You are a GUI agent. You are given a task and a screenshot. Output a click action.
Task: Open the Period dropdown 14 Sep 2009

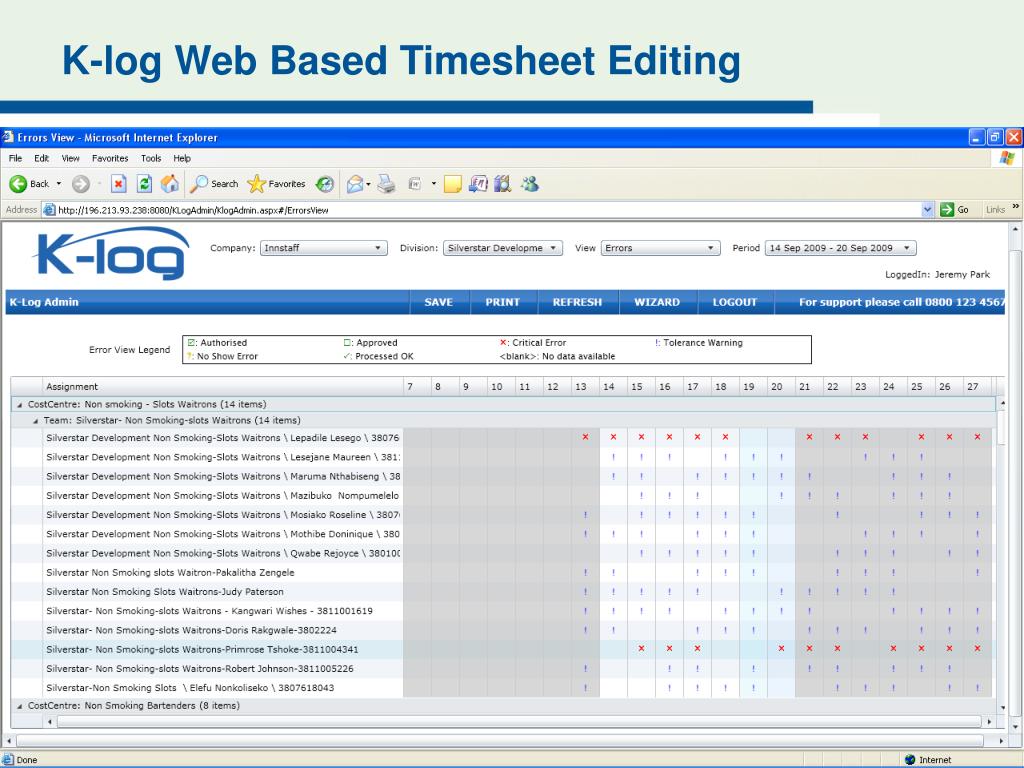[x=840, y=248]
